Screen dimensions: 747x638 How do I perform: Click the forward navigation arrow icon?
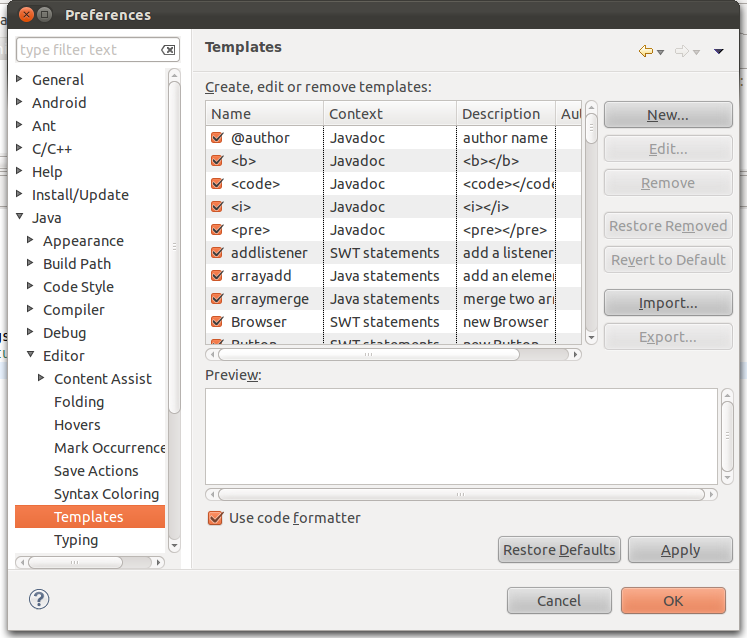(681, 51)
